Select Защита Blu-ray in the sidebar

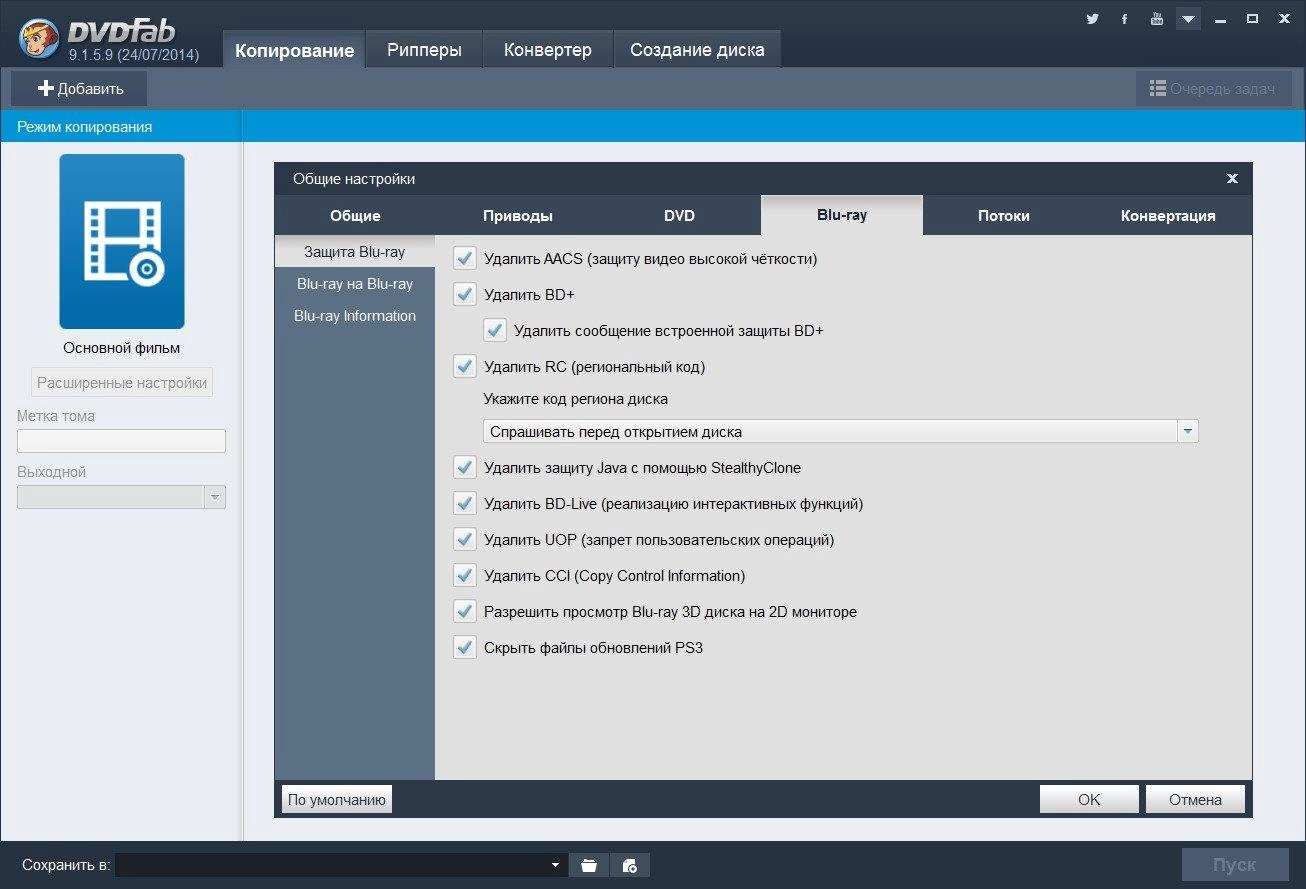[355, 252]
